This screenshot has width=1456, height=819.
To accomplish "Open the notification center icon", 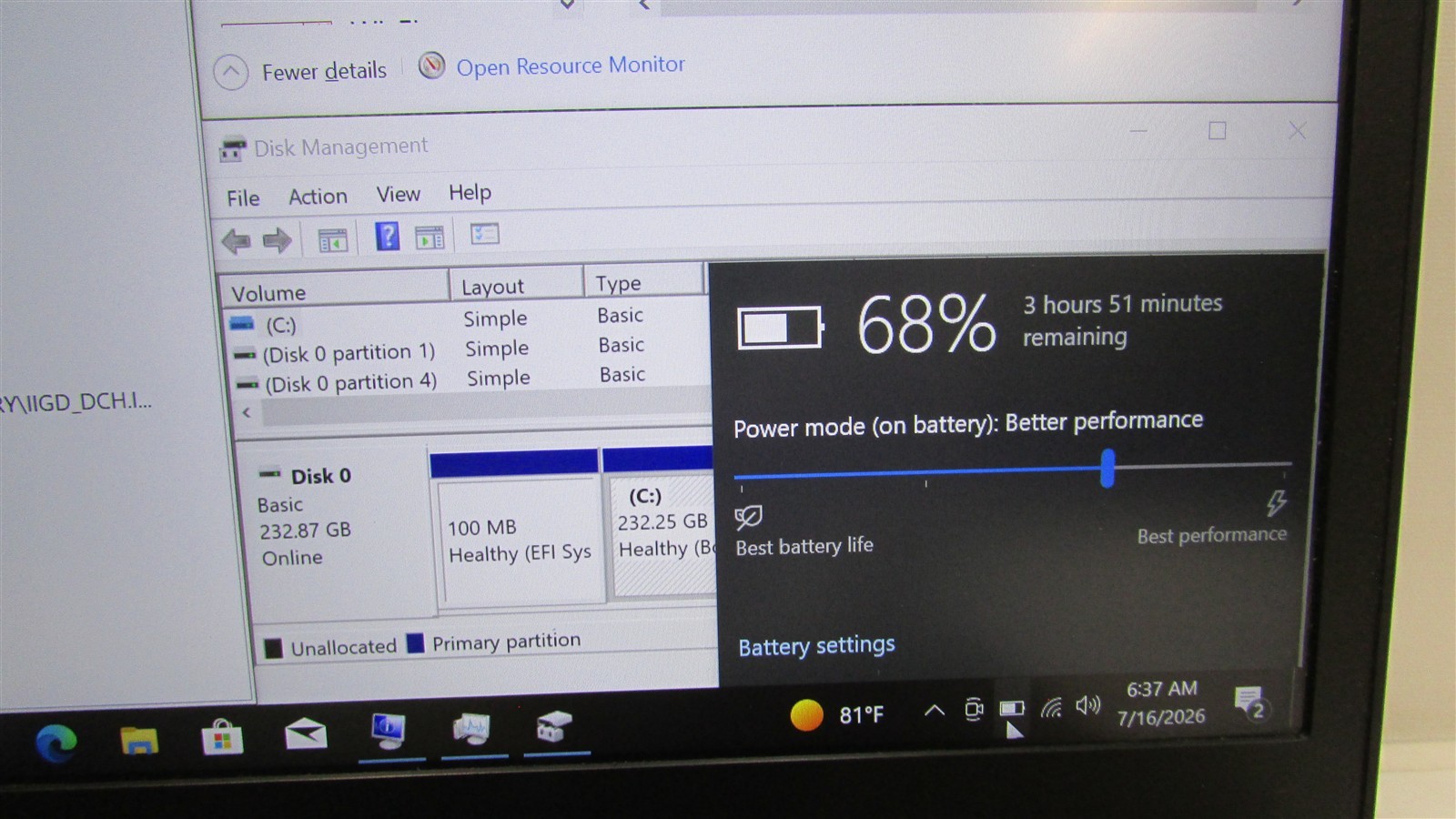I will point(1251,703).
